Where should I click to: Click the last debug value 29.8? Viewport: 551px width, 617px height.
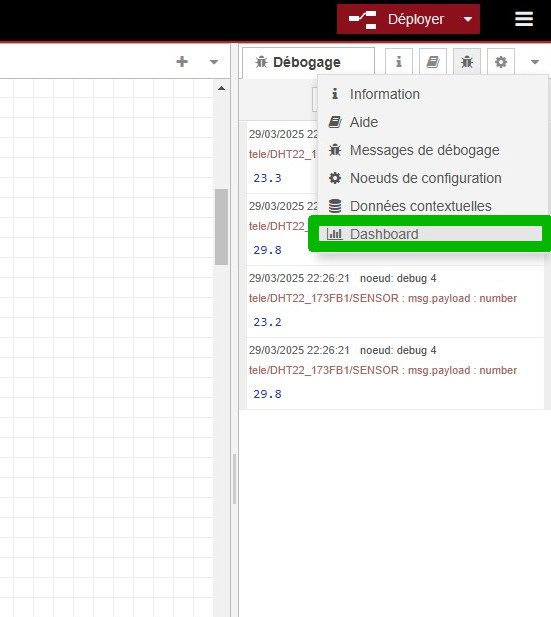tap(268, 394)
